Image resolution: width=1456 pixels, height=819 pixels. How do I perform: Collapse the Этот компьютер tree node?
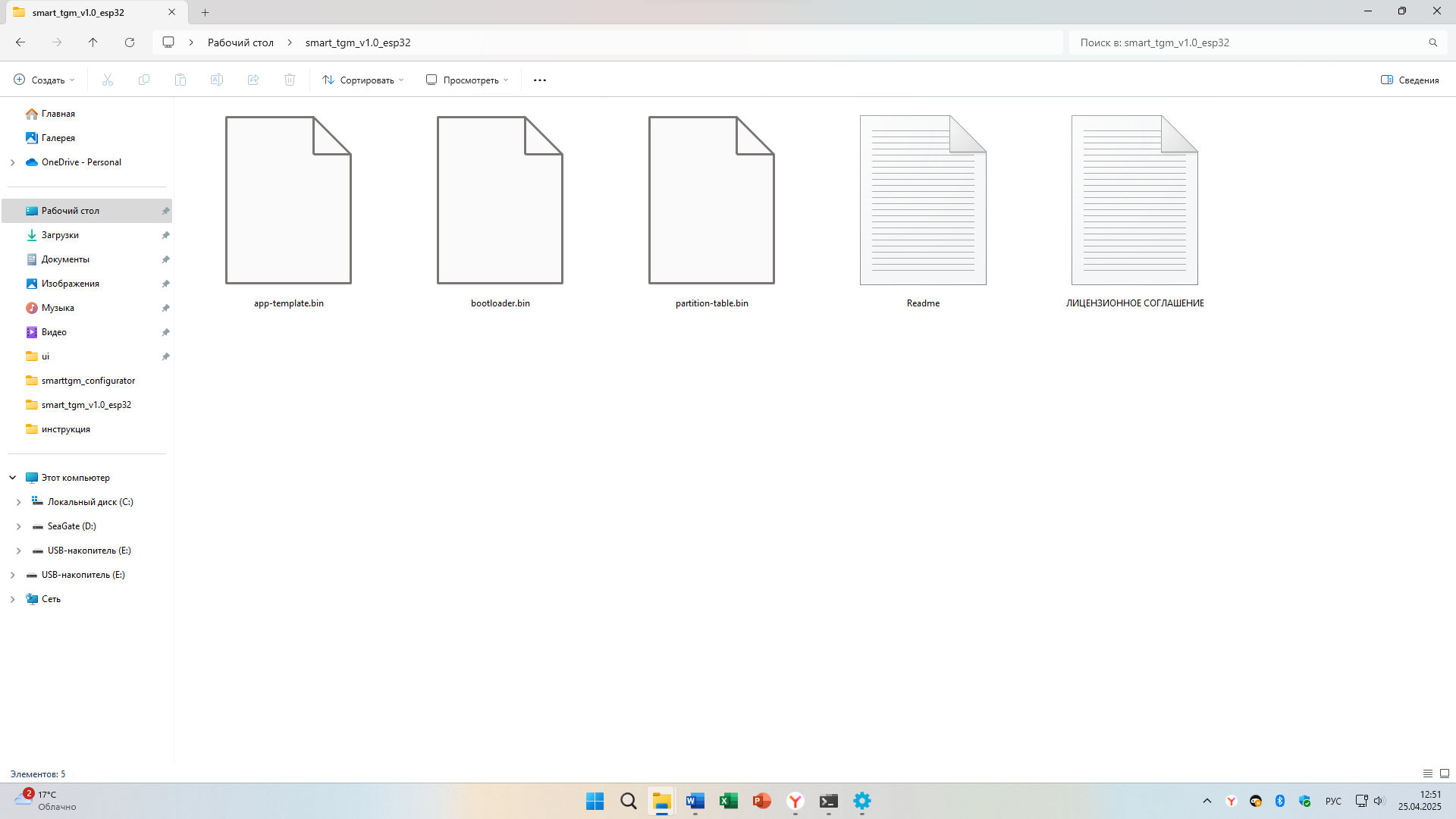[x=13, y=478]
